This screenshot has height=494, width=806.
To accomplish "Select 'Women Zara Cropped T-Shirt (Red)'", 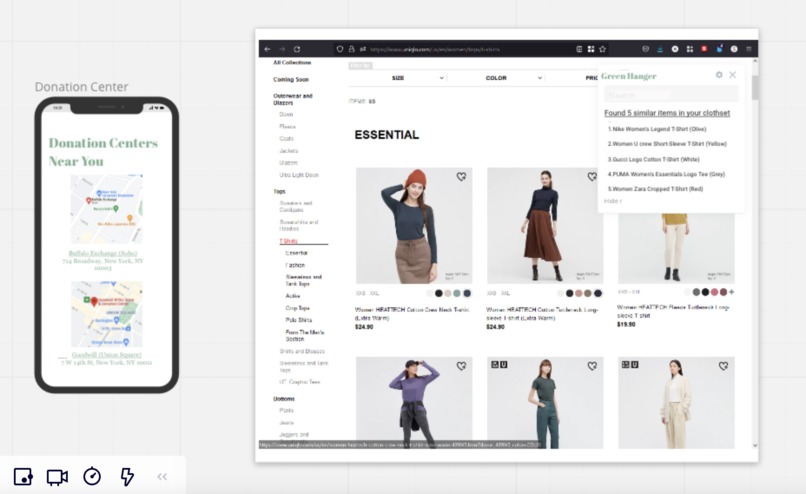I will (655, 189).
